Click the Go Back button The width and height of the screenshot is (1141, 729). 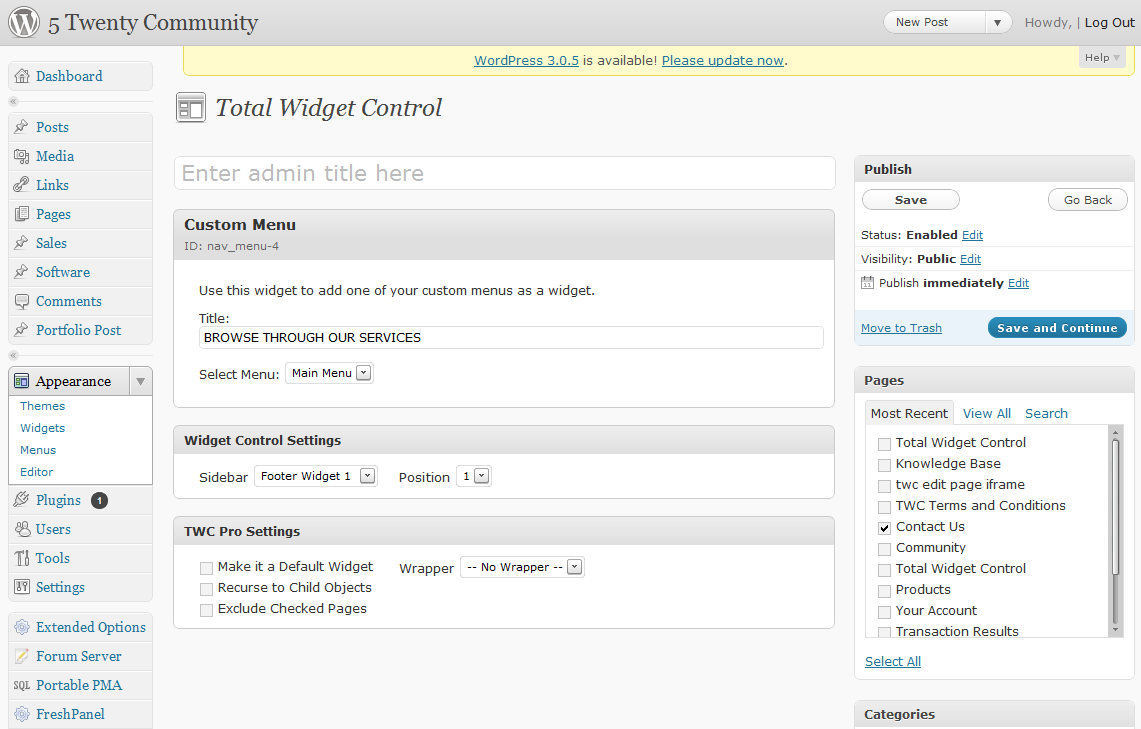pos(1088,199)
